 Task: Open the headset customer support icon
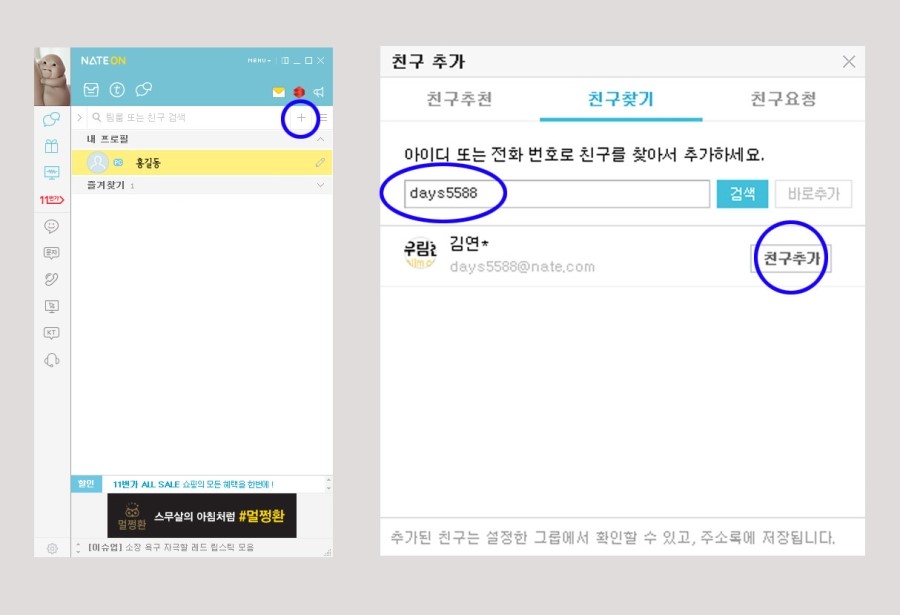(x=52, y=360)
